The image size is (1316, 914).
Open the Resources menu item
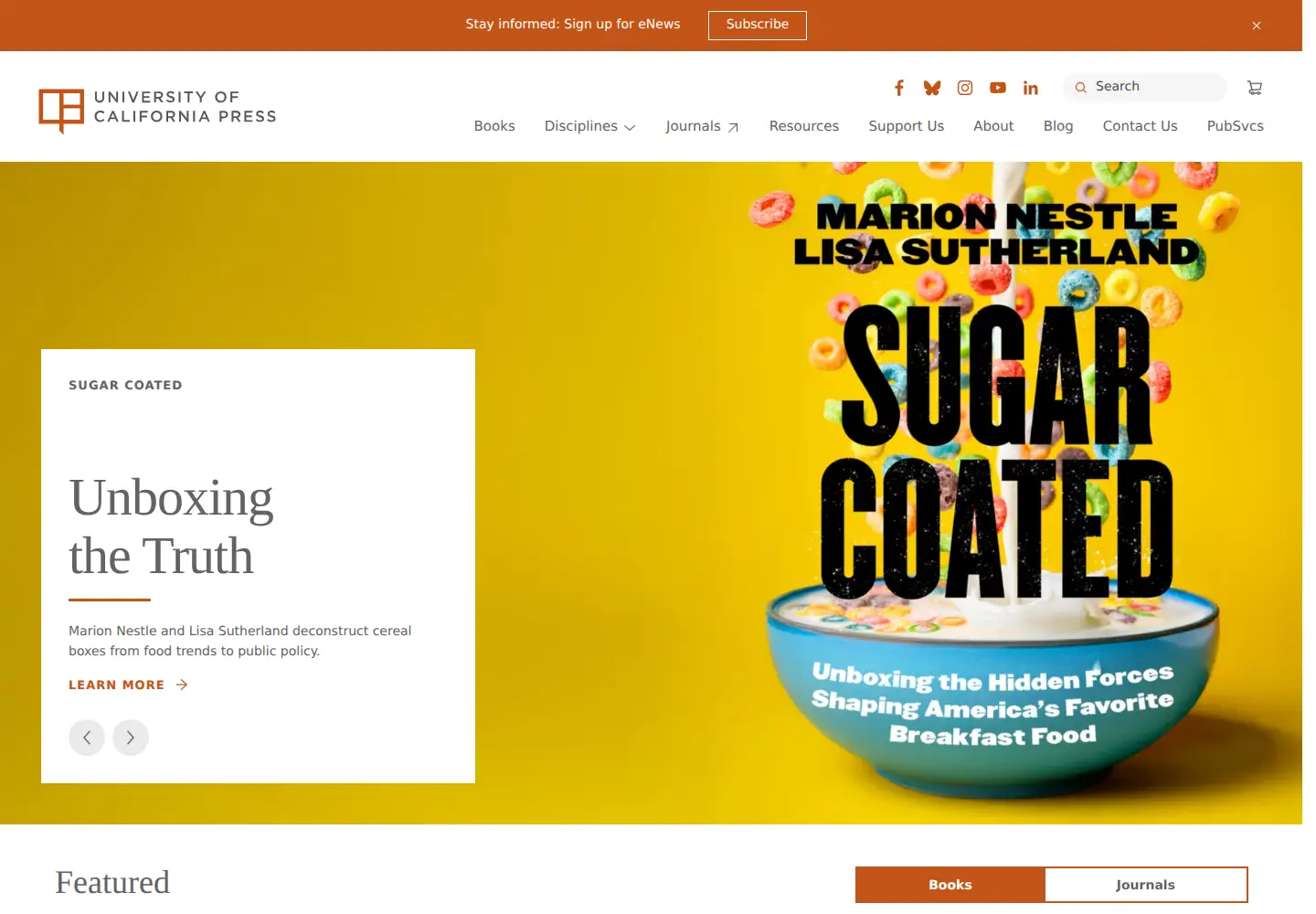(804, 126)
